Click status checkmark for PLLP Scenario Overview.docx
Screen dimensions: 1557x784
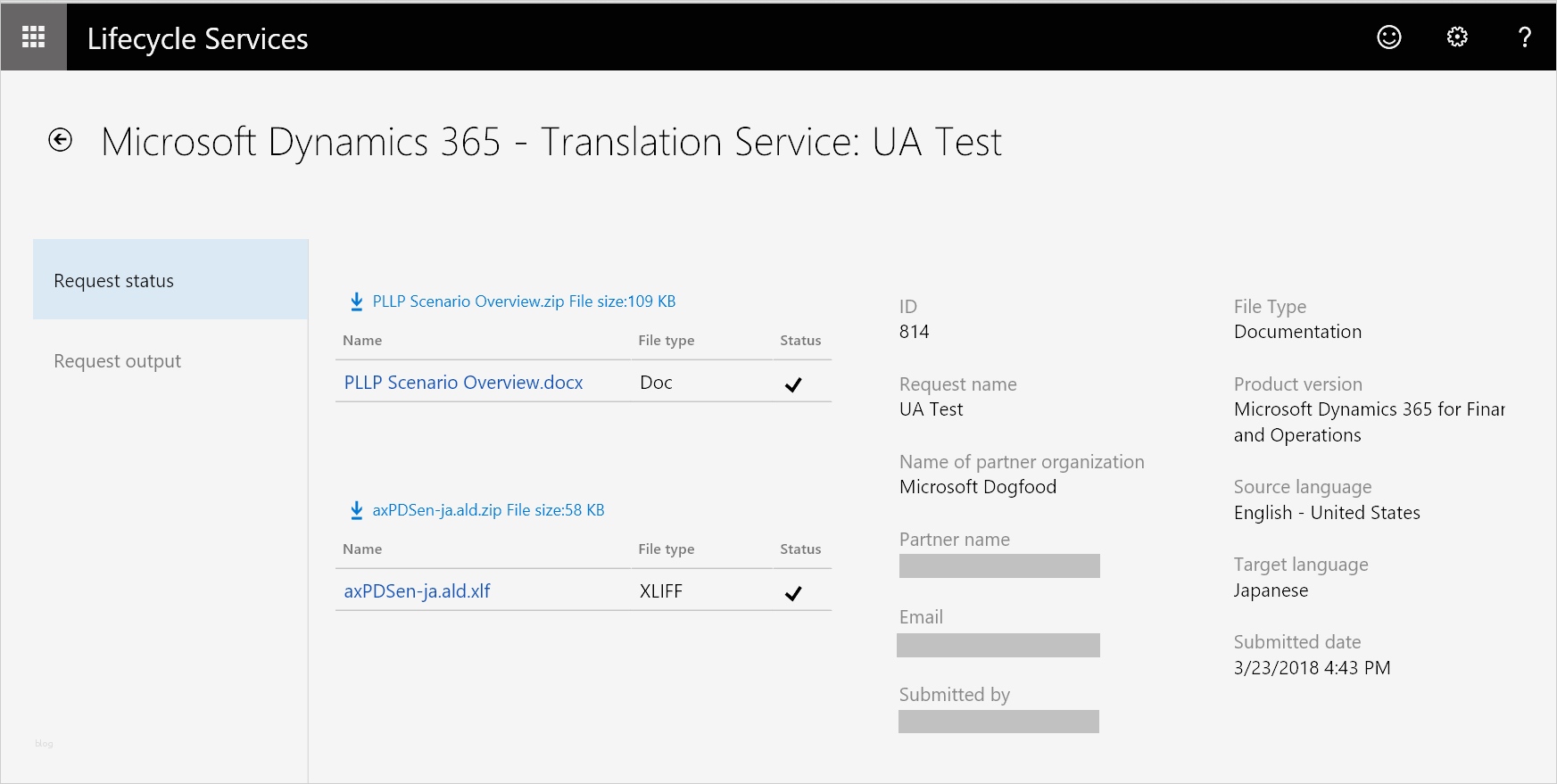(792, 384)
